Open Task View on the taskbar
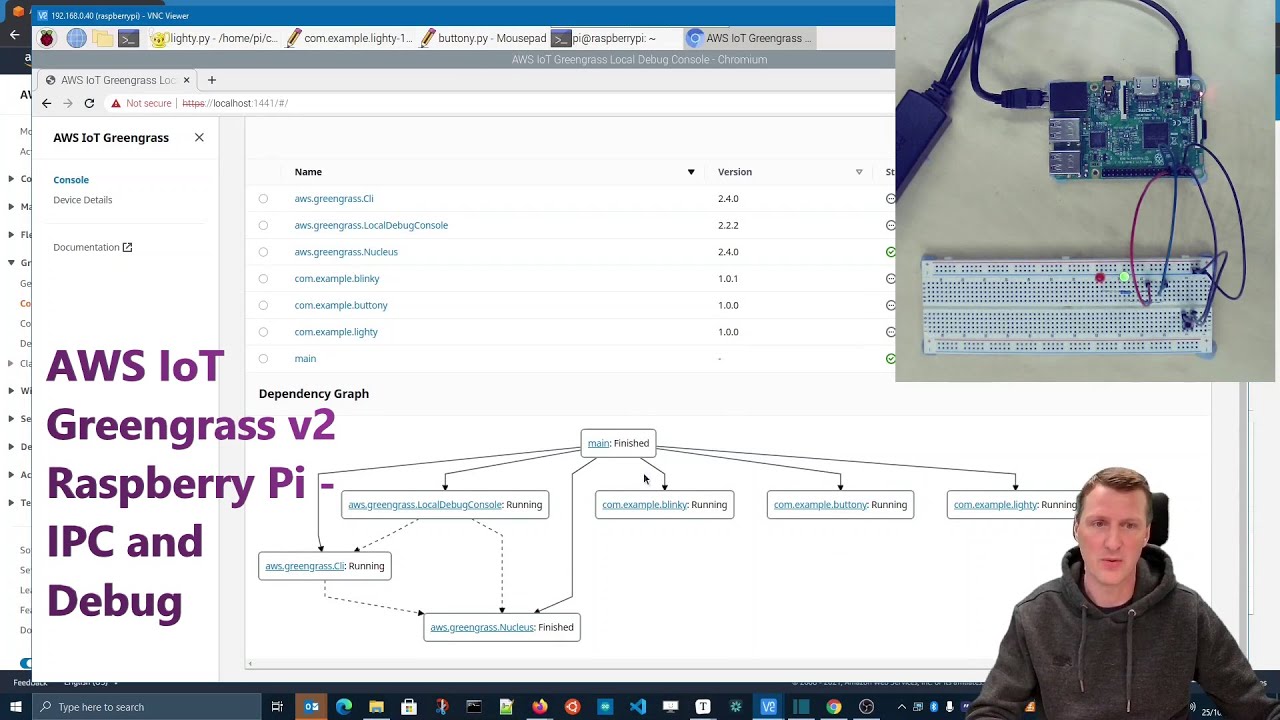Screen dimensions: 1280x720 tap(277, 707)
